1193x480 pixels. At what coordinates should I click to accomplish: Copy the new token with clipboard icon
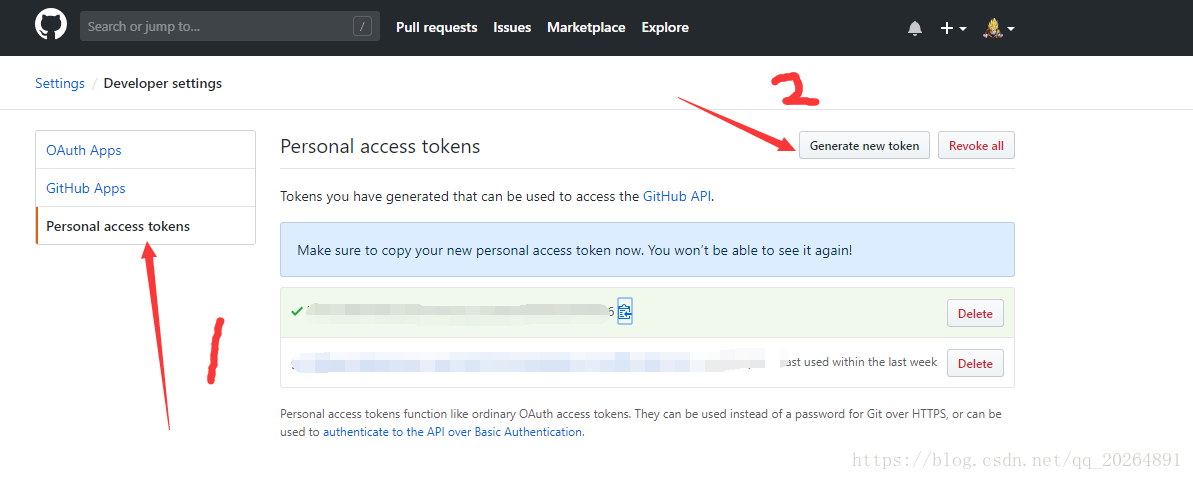click(x=625, y=311)
